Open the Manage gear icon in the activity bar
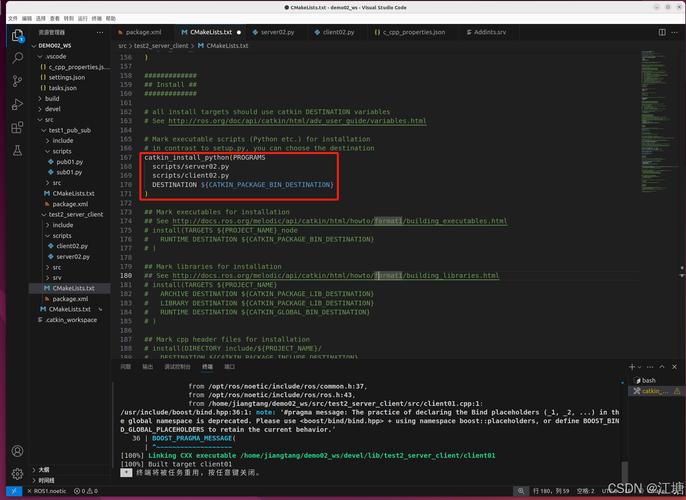686x500 pixels. pos(18,474)
